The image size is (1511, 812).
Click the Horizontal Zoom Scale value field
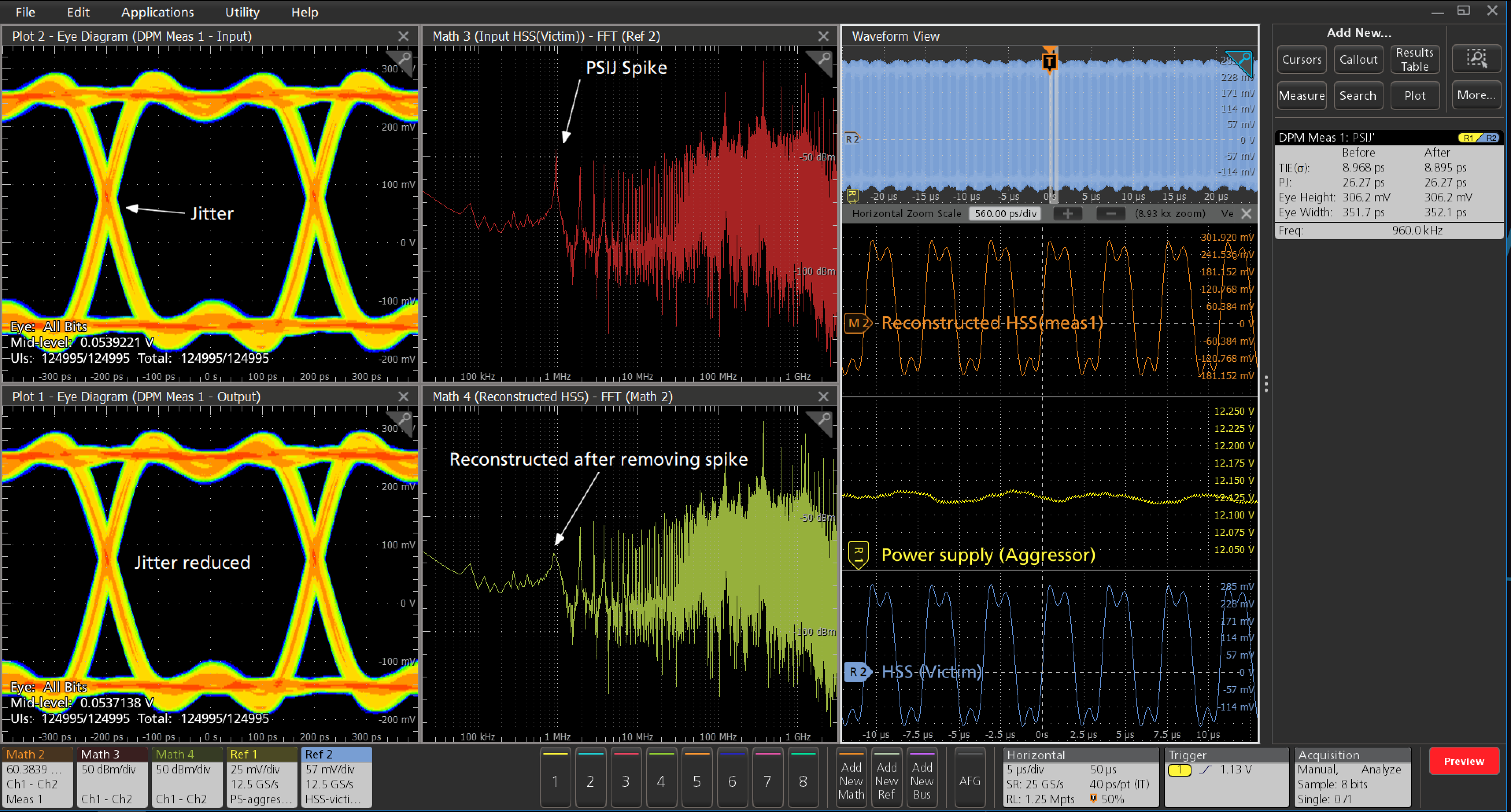point(1005,214)
